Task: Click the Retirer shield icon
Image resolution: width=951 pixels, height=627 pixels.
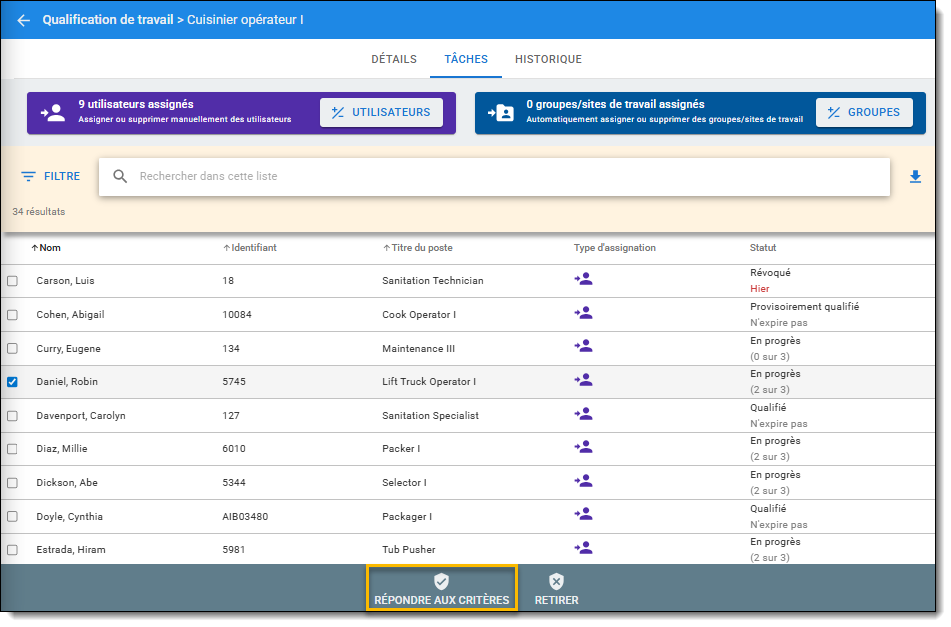Action: (x=556, y=582)
